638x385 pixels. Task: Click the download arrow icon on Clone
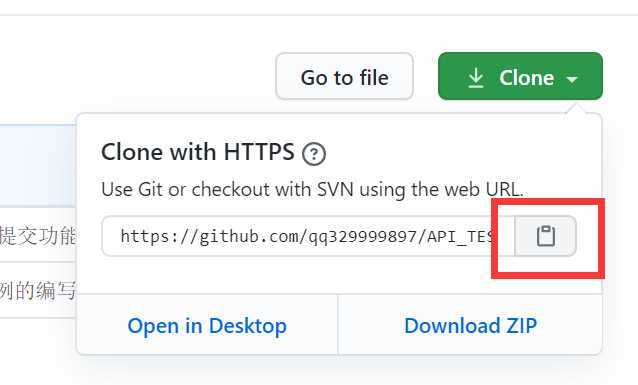tap(476, 78)
